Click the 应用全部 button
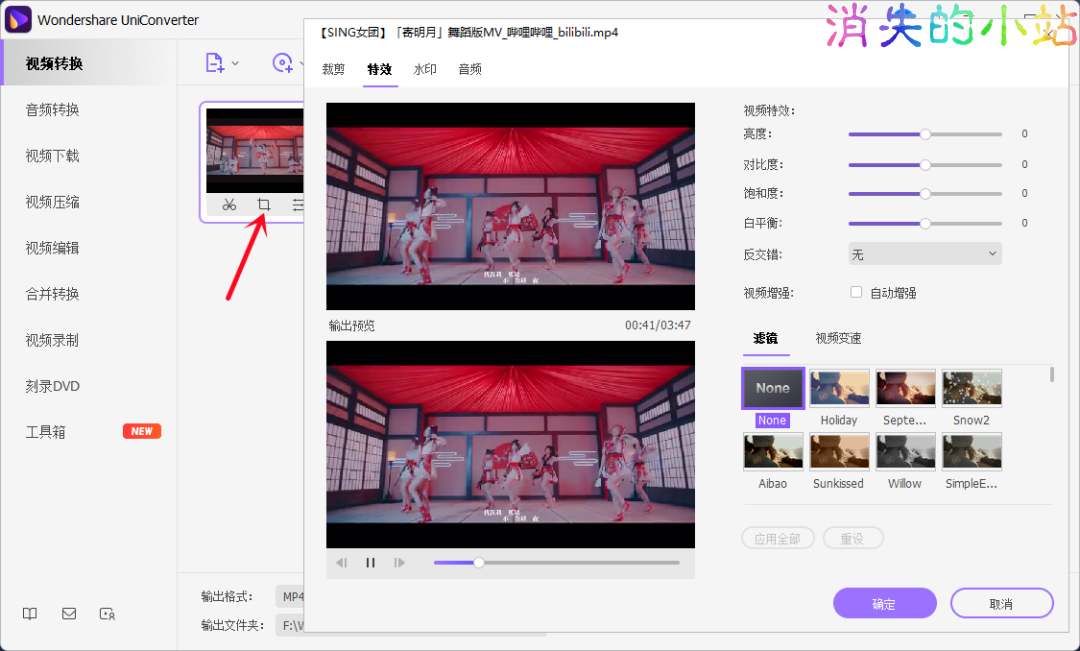Image resolution: width=1080 pixels, height=651 pixels. click(x=778, y=539)
